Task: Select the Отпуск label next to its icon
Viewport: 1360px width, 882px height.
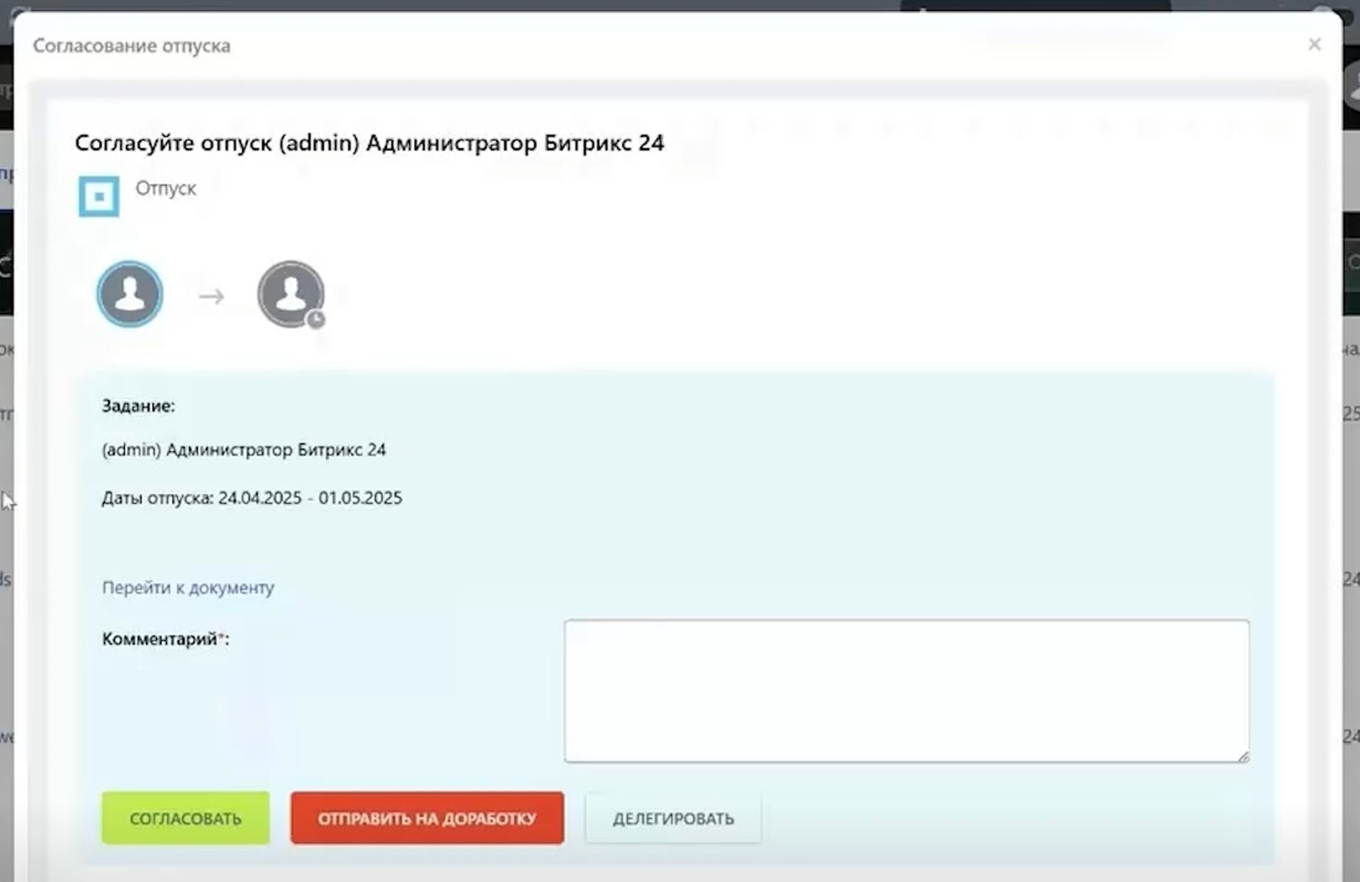Action: 166,188
